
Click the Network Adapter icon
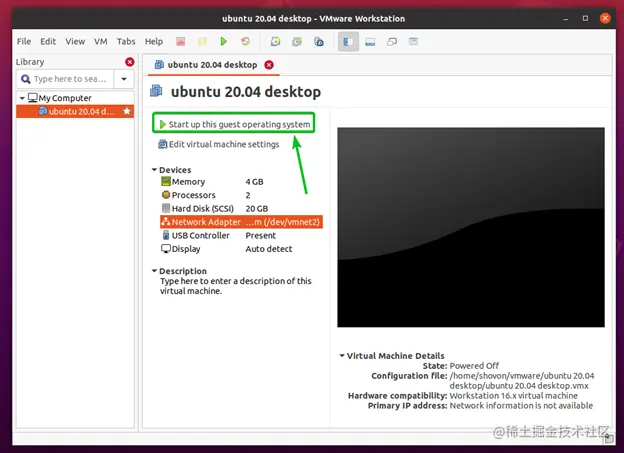point(166,222)
